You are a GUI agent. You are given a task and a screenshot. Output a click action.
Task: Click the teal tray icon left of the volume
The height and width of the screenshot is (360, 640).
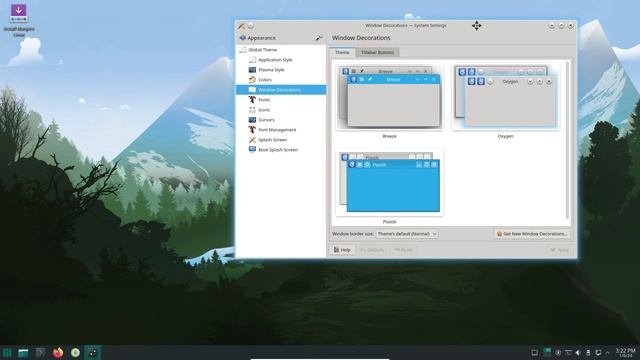click(x=547, y=352)
